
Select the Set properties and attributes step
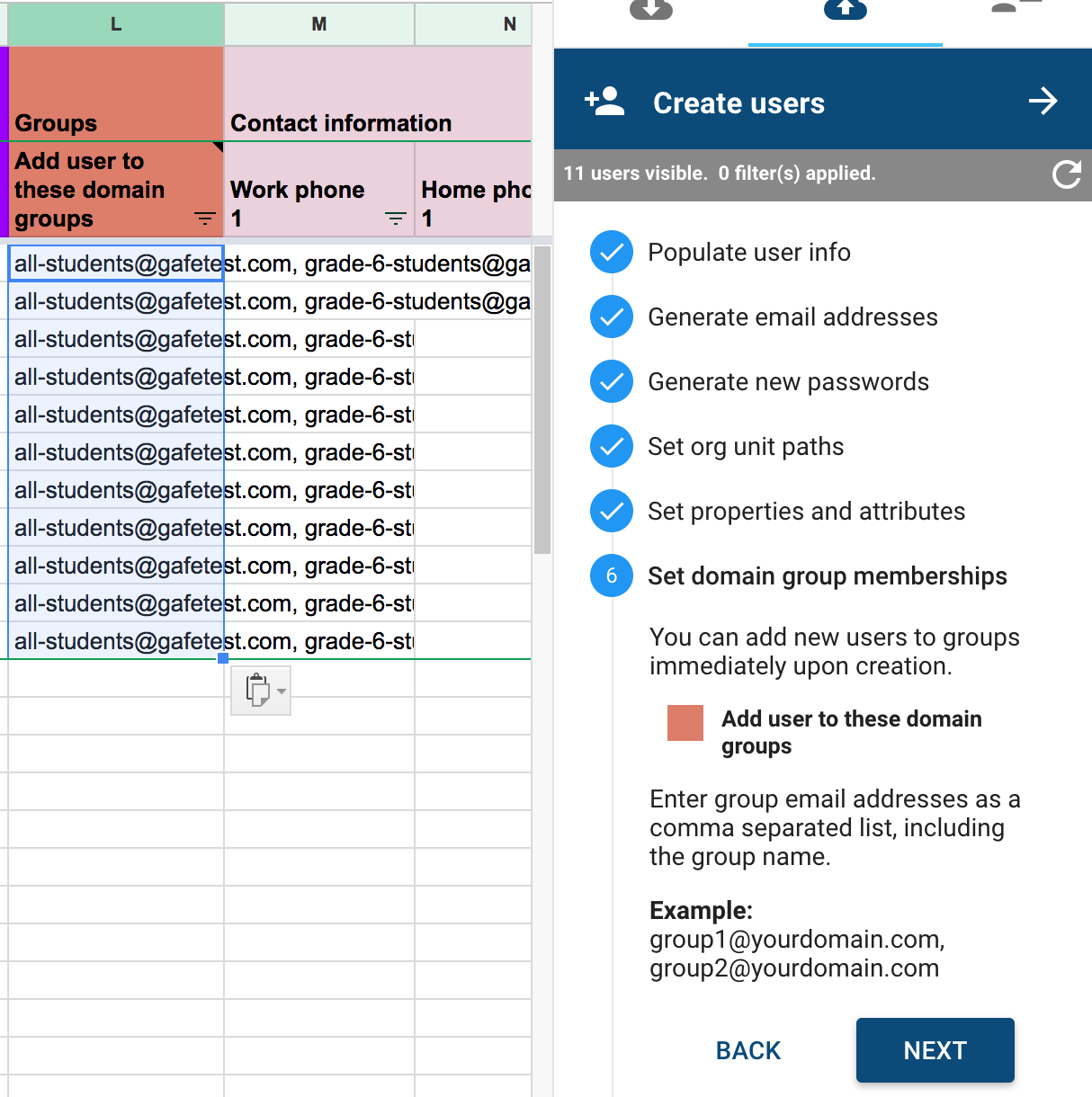click(805, 512)
